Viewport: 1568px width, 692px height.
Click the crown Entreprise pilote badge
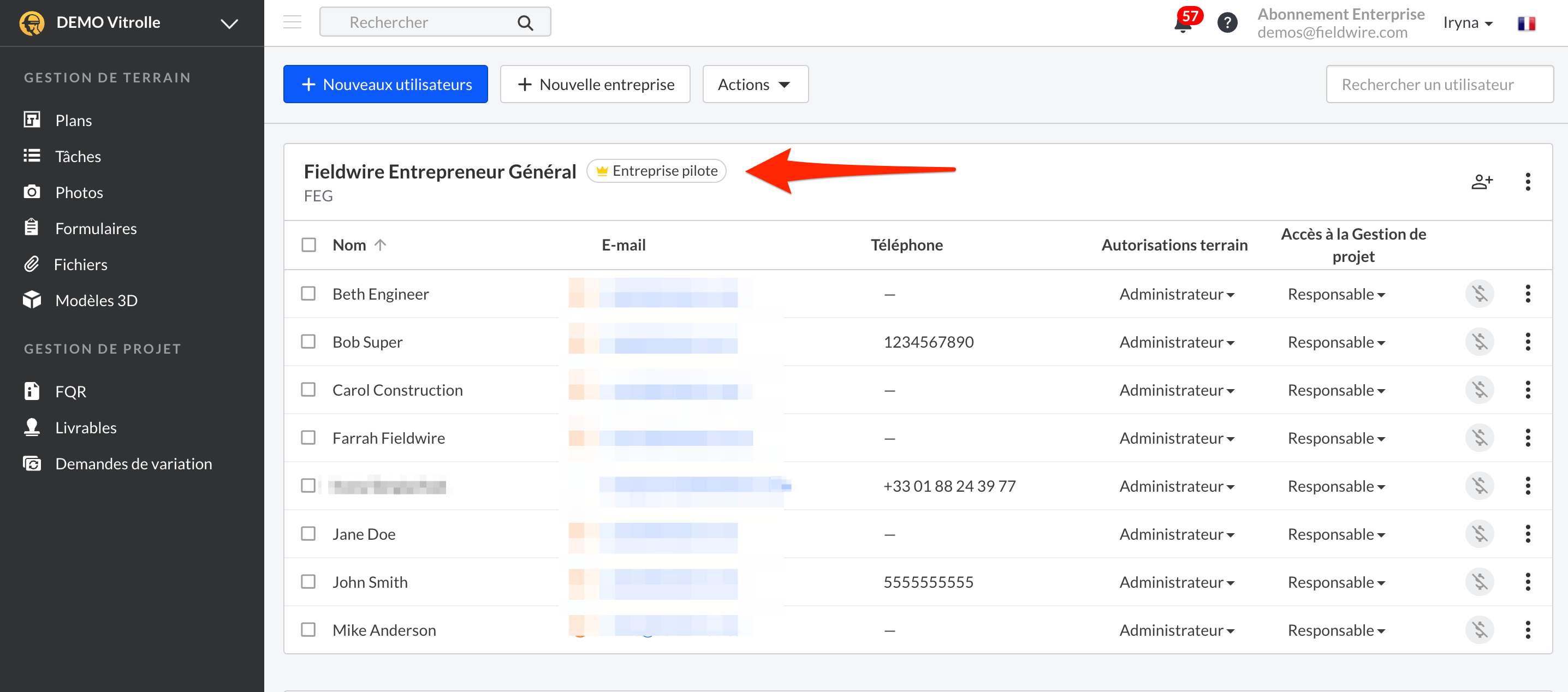[x=656, y=171]
